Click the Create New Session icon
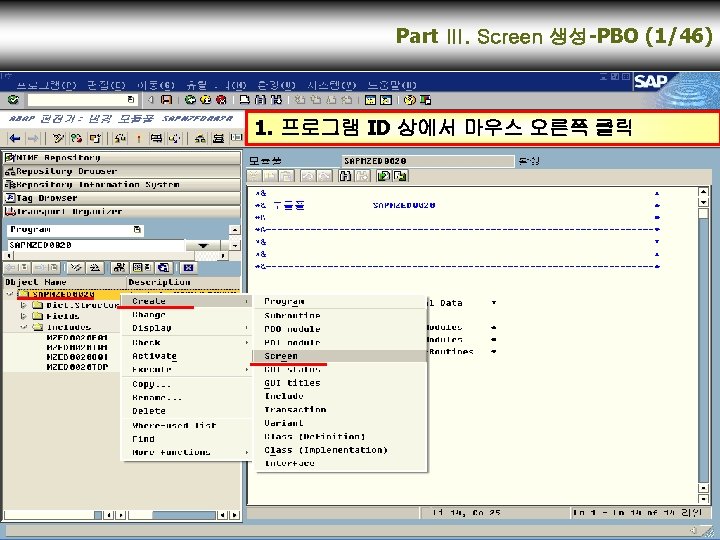Viewport: 720px width, 540px height. (x=370, y=100)
